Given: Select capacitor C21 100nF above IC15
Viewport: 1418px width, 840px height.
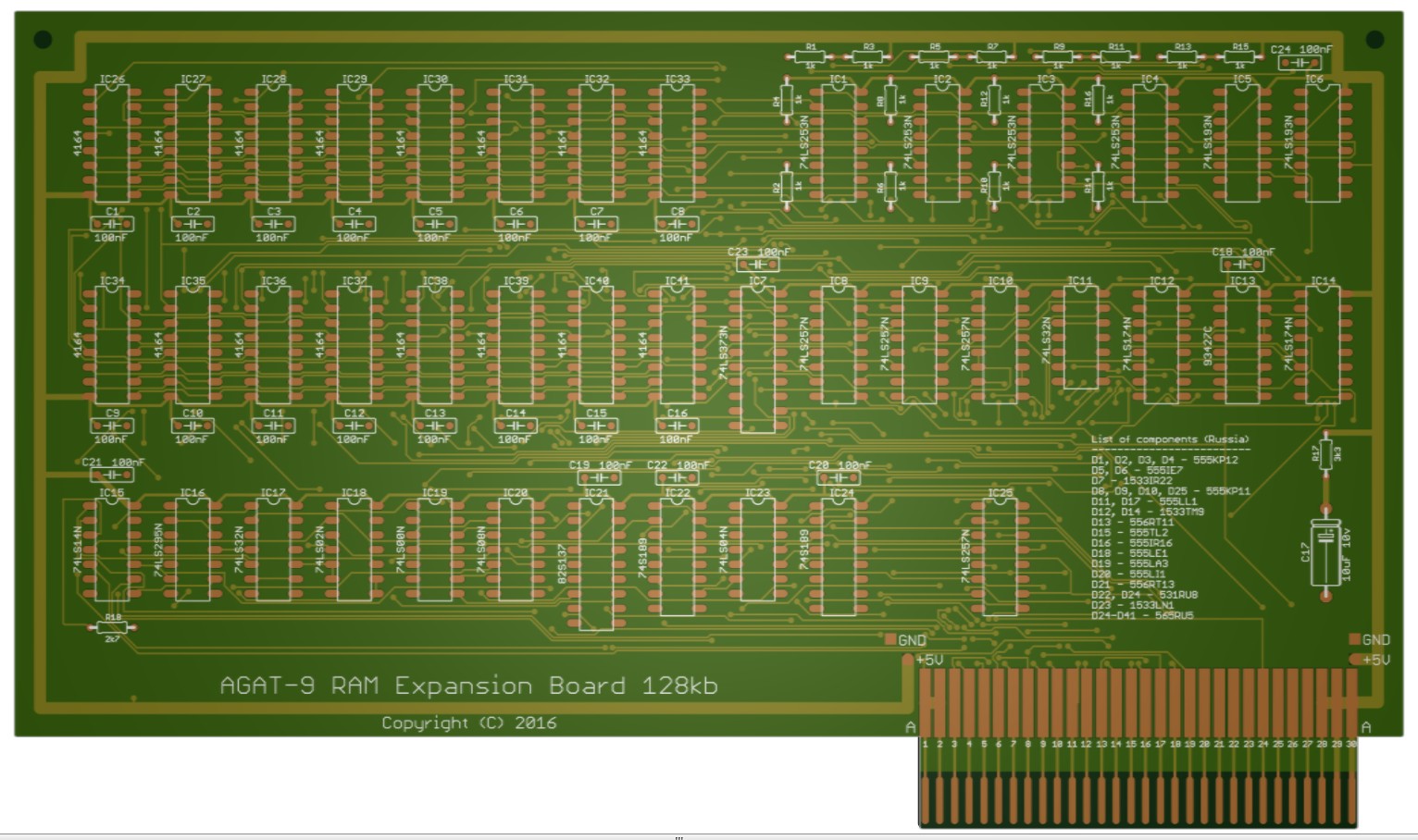Looking at the screenshot, I should (111, 475).
